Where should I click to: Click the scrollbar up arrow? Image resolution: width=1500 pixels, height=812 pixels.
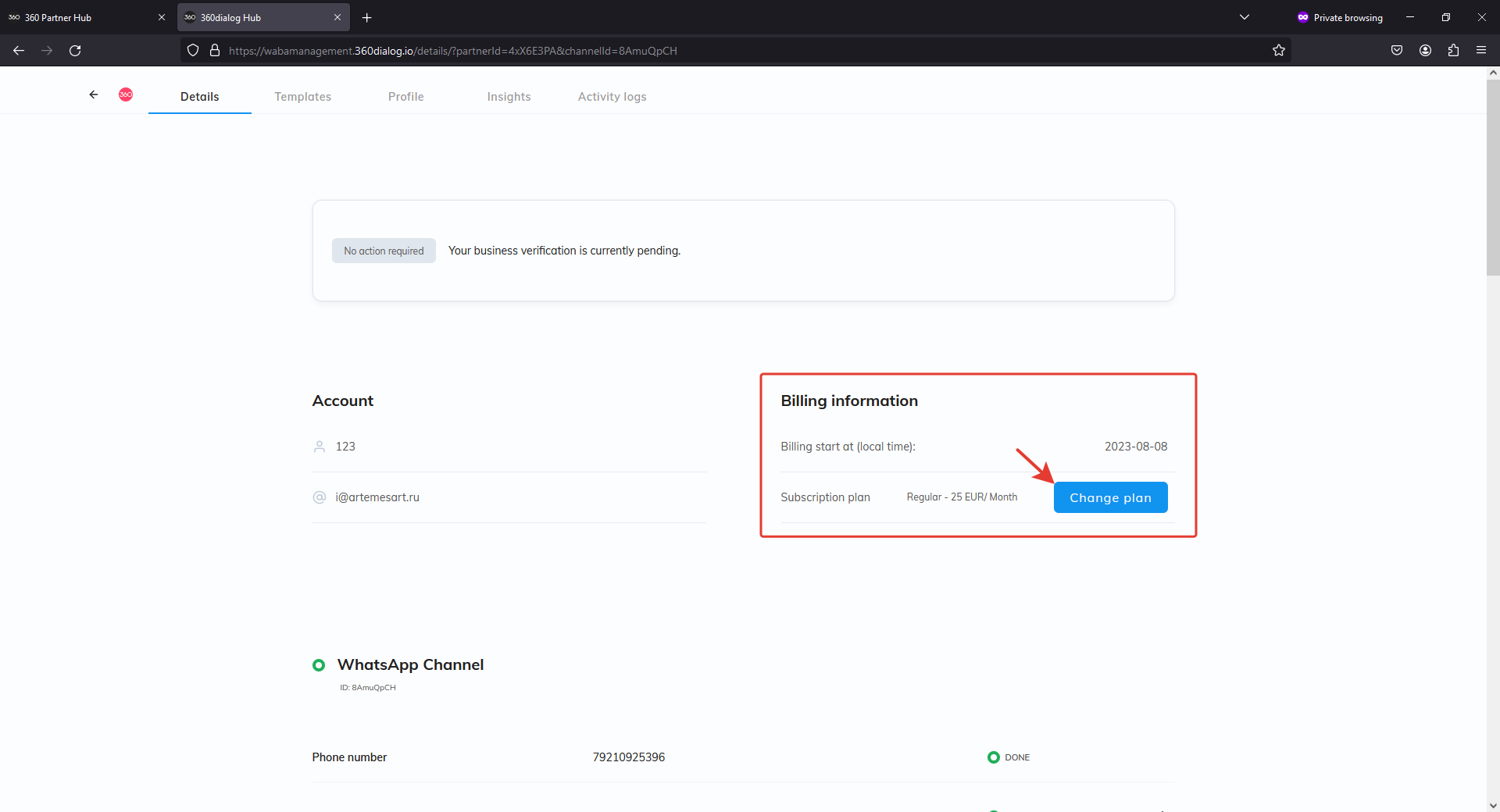tap(1493, 73)
